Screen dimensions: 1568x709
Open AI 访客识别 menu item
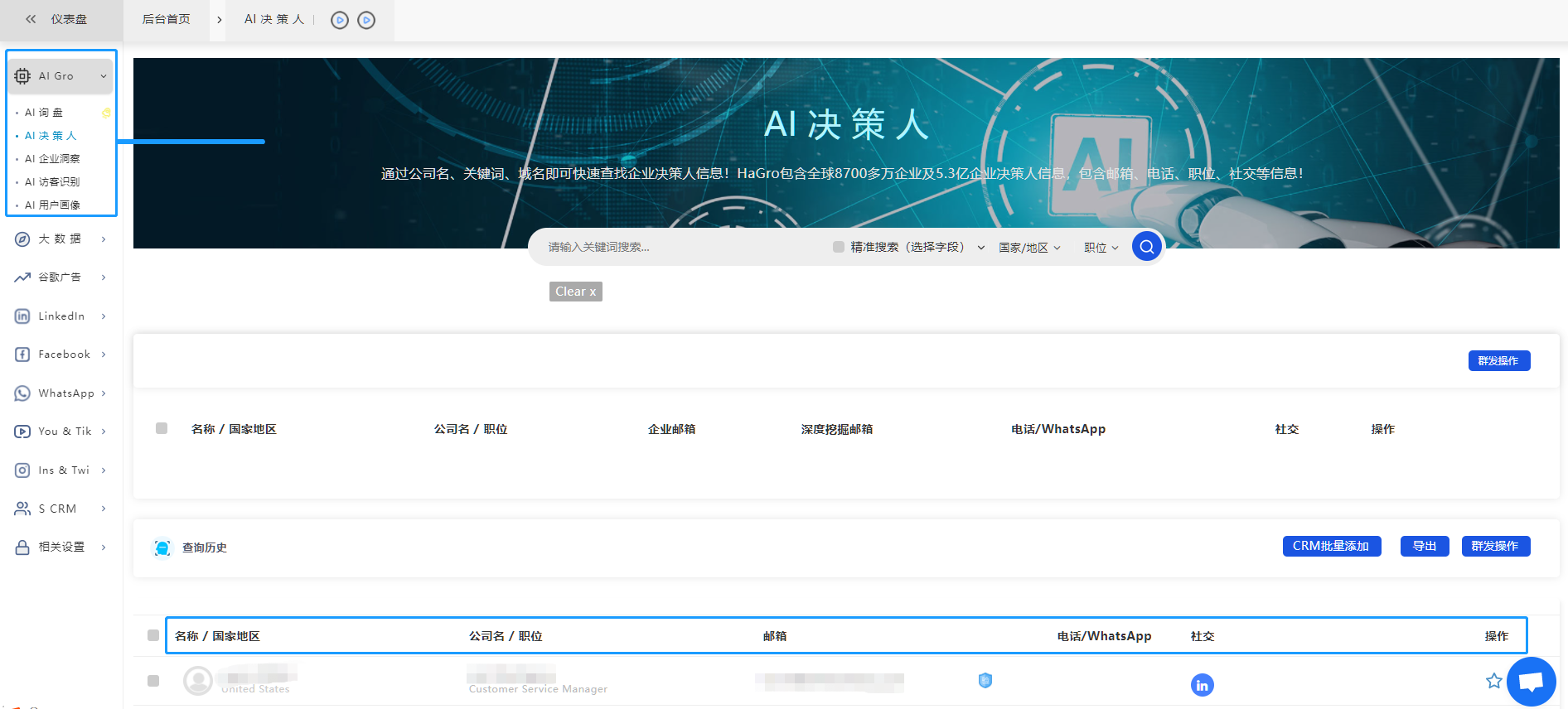point(52,182)
